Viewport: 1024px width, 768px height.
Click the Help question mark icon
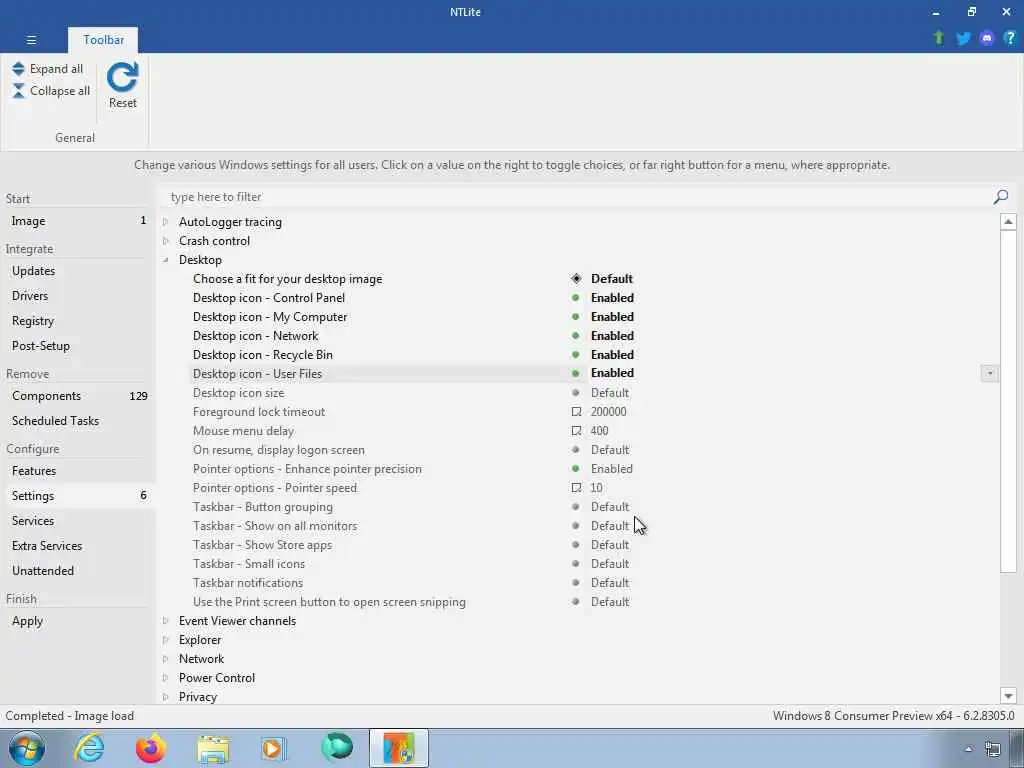[x=1010, y=38]
